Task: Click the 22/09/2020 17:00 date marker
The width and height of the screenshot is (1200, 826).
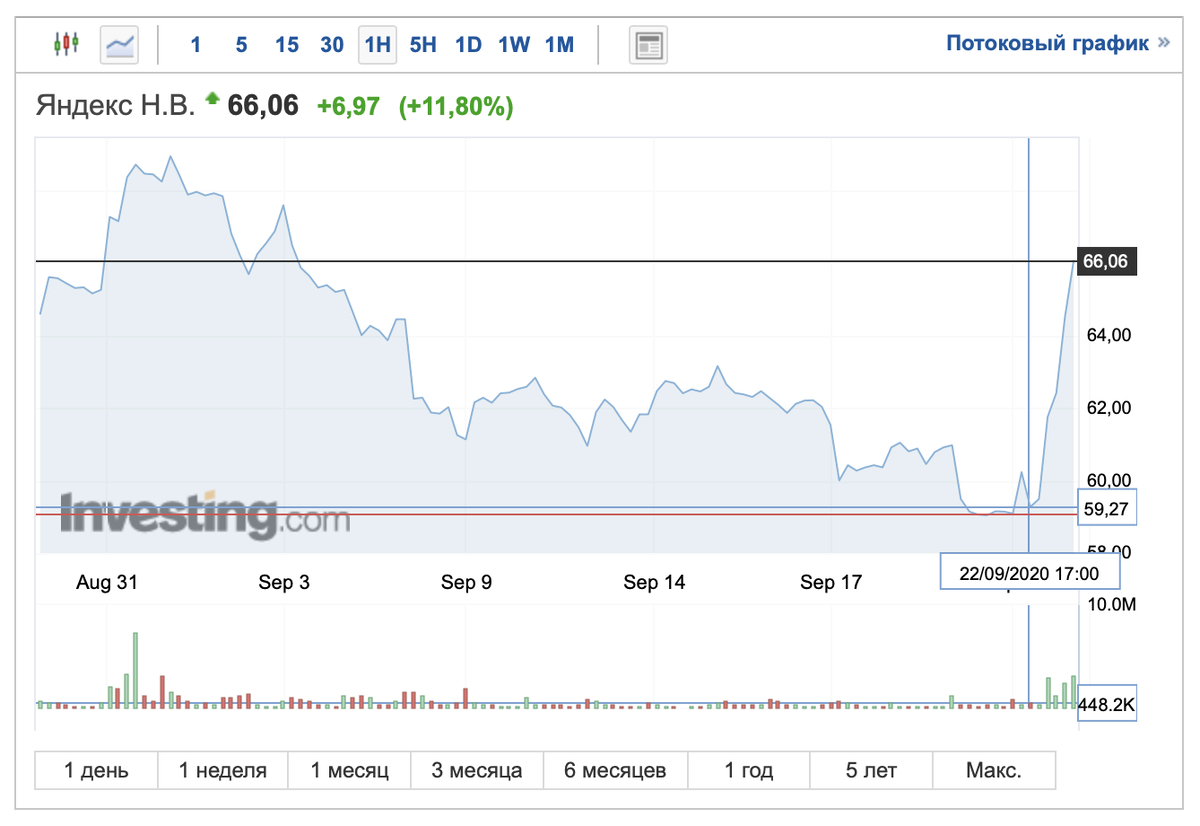Action: click(1030, 572)
